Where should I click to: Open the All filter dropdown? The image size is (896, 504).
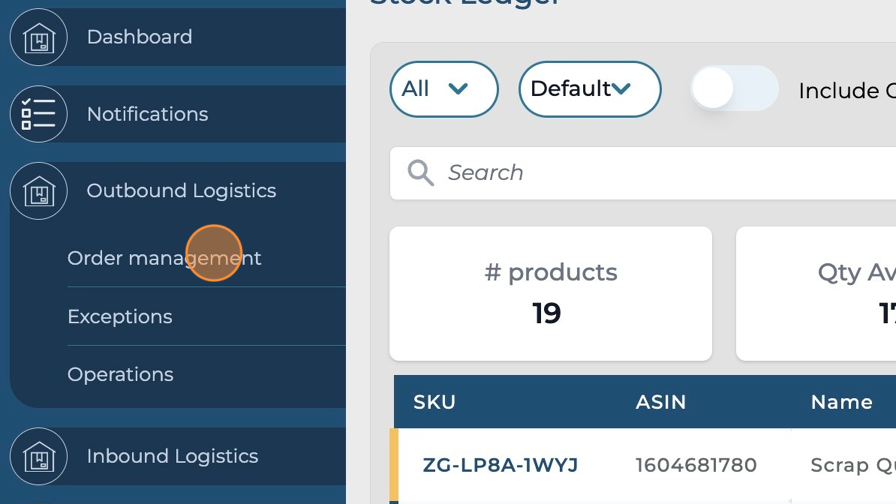point(443,89)
